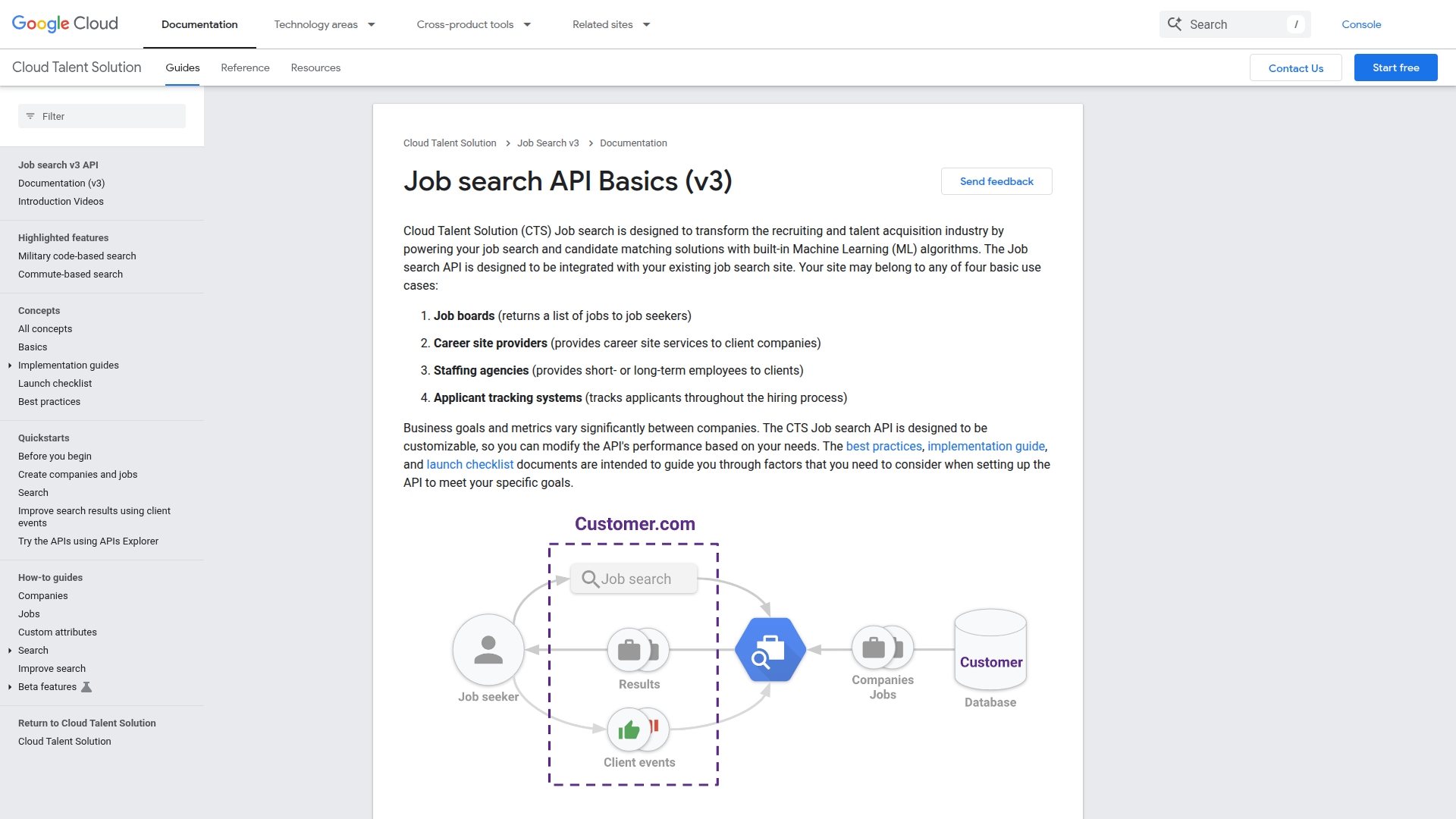Click Cloud Talent Solution breadcrumb
1456x819 pixels.
pyautogui.click(x=450, y=143)
